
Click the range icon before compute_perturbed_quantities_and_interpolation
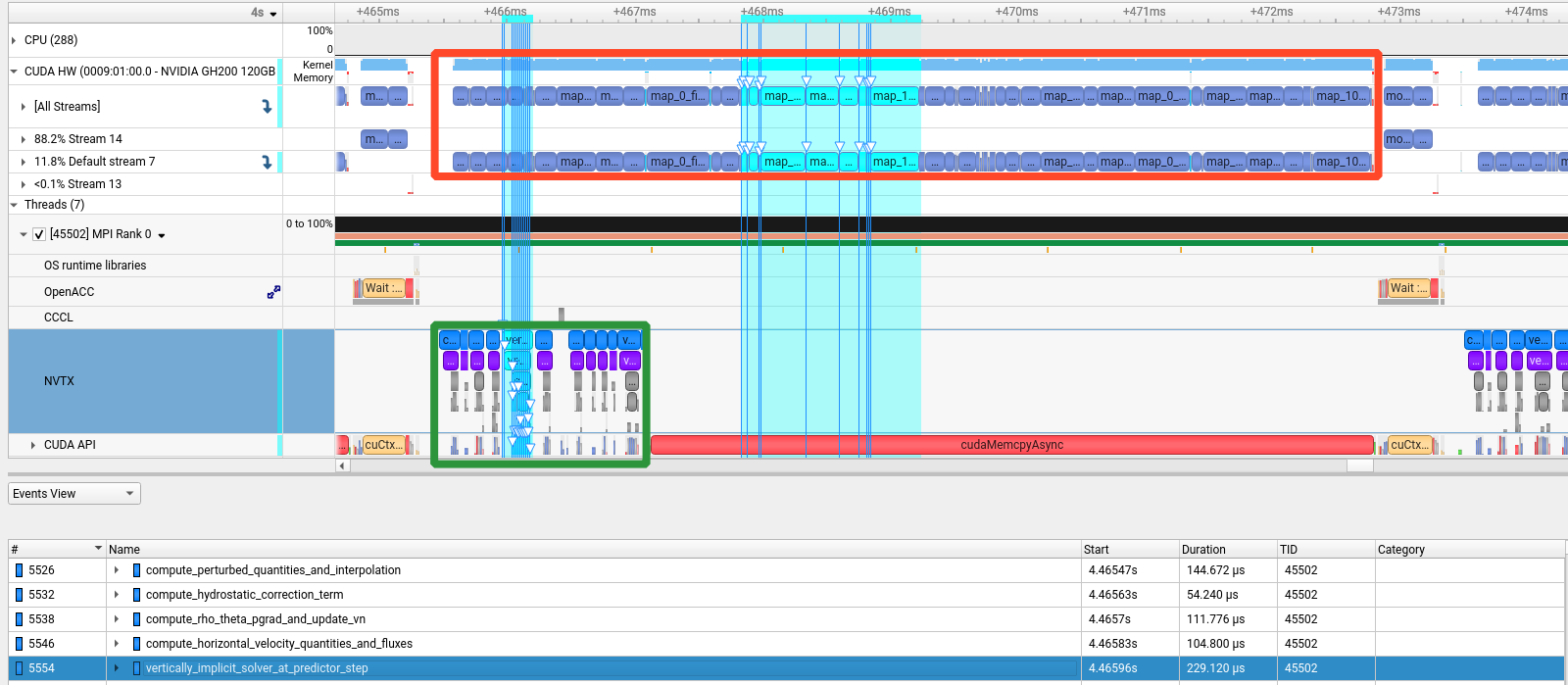point(136,570)
